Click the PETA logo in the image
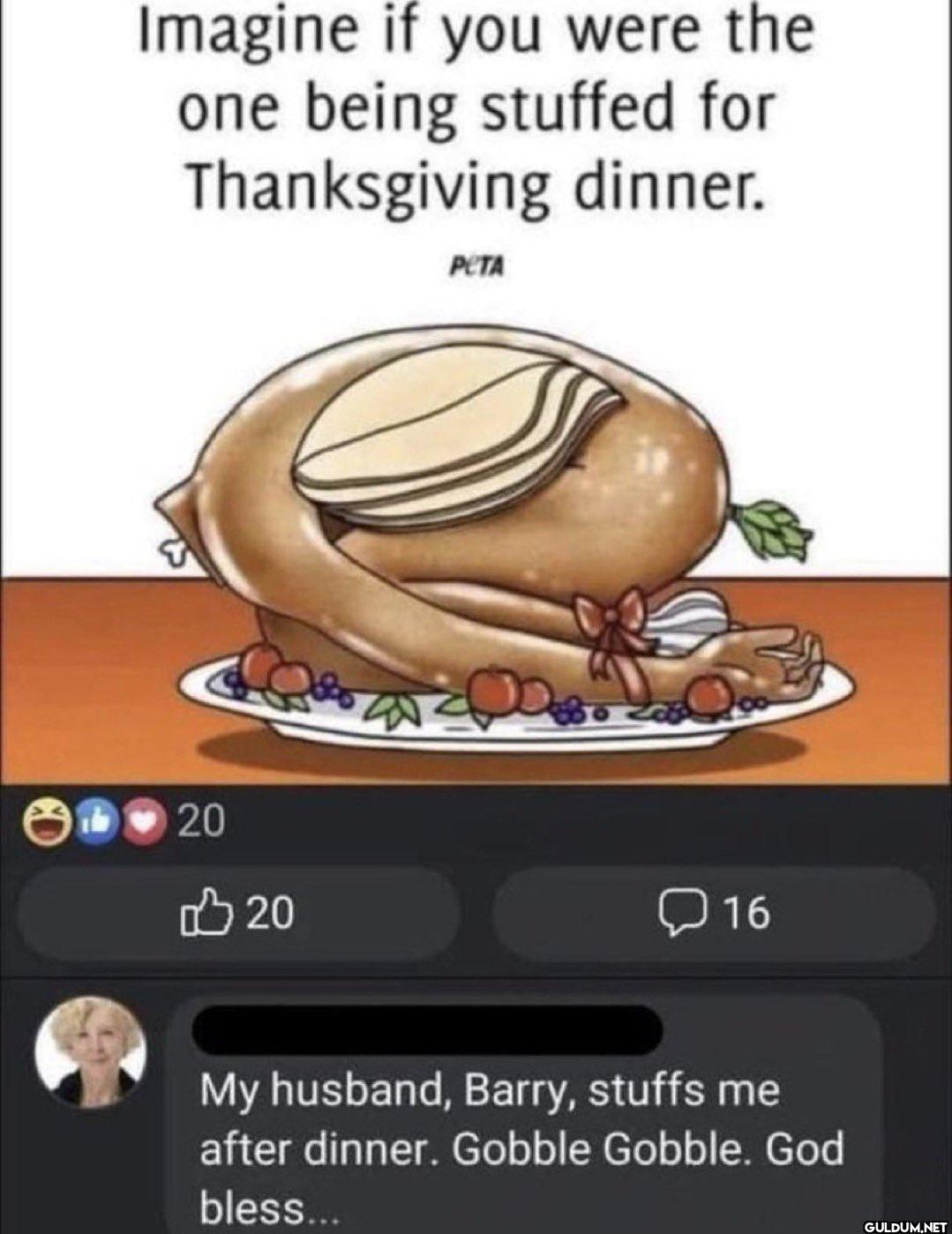Screen dimensions: 952x1234 (476, 265)
